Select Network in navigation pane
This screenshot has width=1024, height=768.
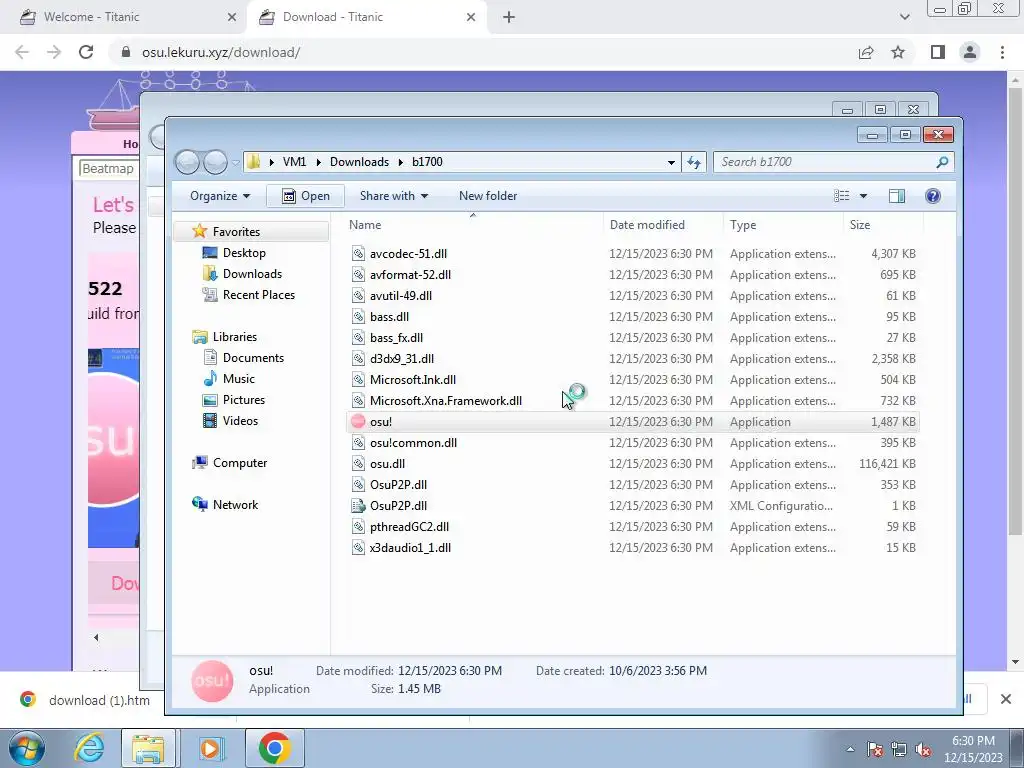tap(235, 505)
